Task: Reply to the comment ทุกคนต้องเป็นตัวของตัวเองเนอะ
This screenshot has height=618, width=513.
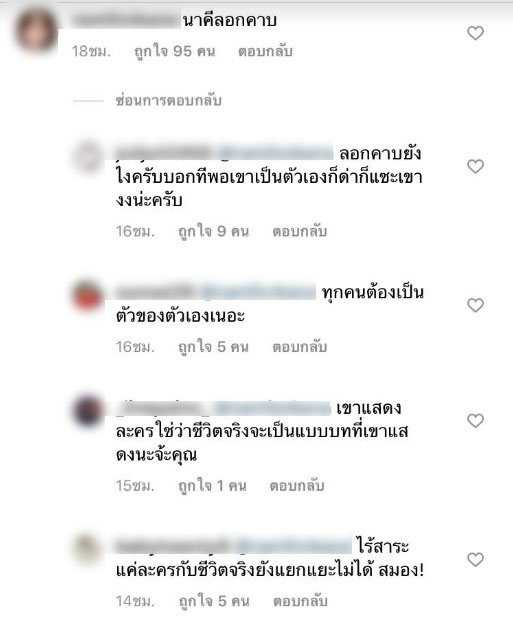Action: 300,347
